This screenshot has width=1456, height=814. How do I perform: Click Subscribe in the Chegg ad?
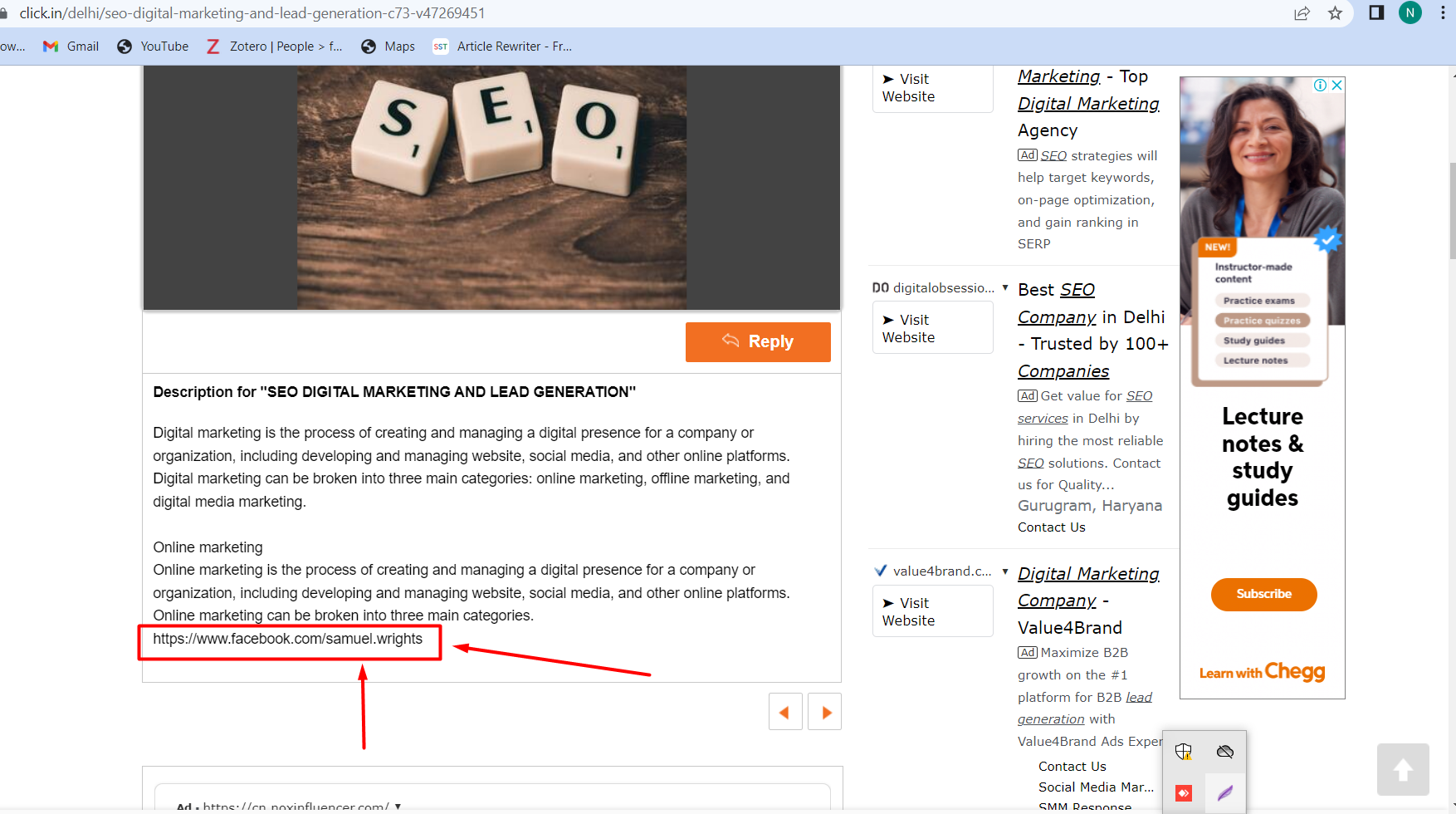coord(1263,594)
